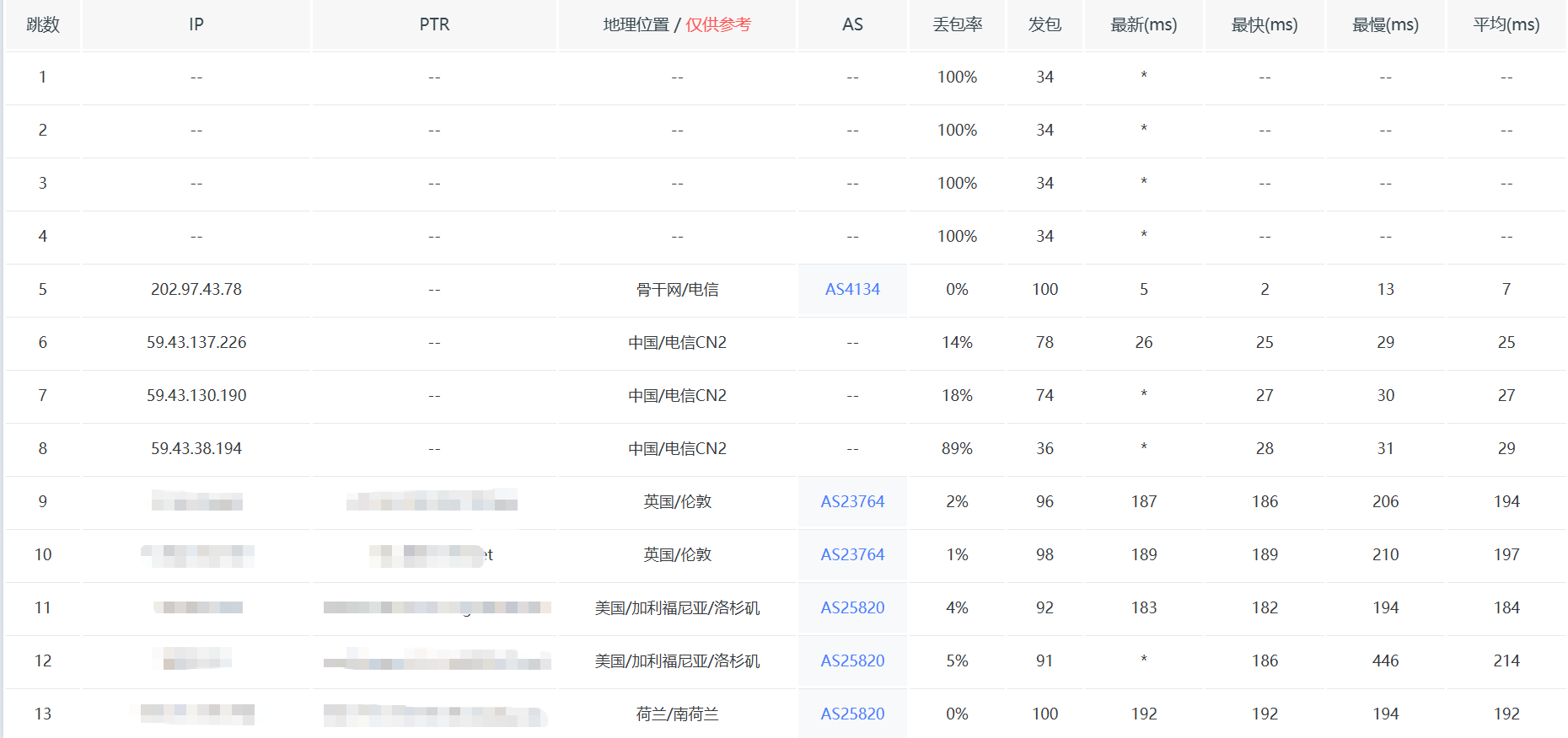
Task: Select IP address 59.43.137.226
Action: pyautogui.click(x=196, y=342)
